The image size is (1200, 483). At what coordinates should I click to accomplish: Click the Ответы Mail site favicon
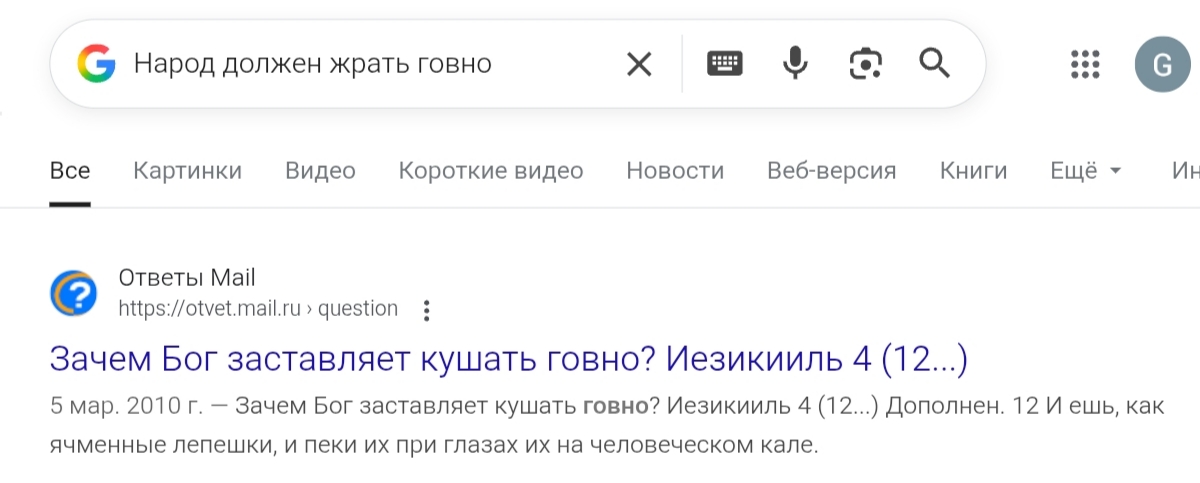74,293
